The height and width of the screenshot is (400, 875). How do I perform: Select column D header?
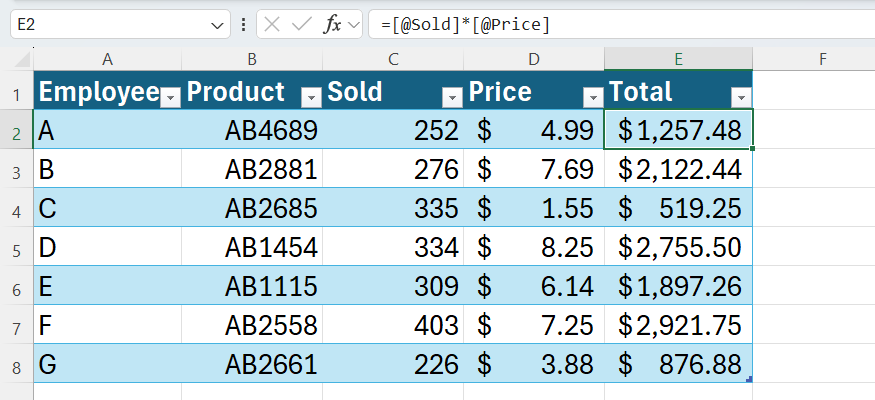534,60
